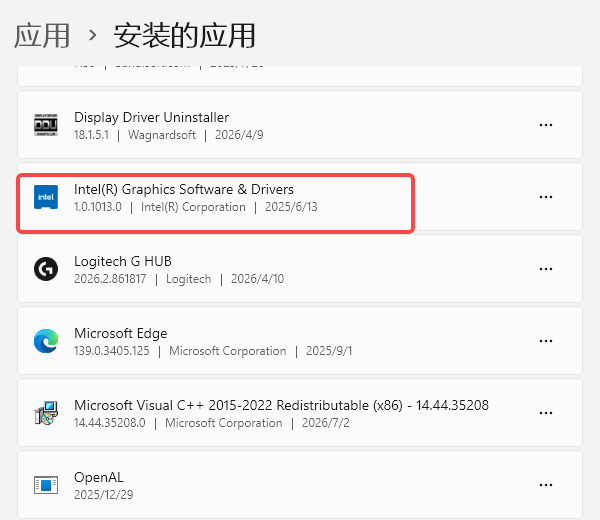Click Microsoft Corporation publisher under Microsoft Edge
Screen dimensions: 600x520
pos(228,351)
